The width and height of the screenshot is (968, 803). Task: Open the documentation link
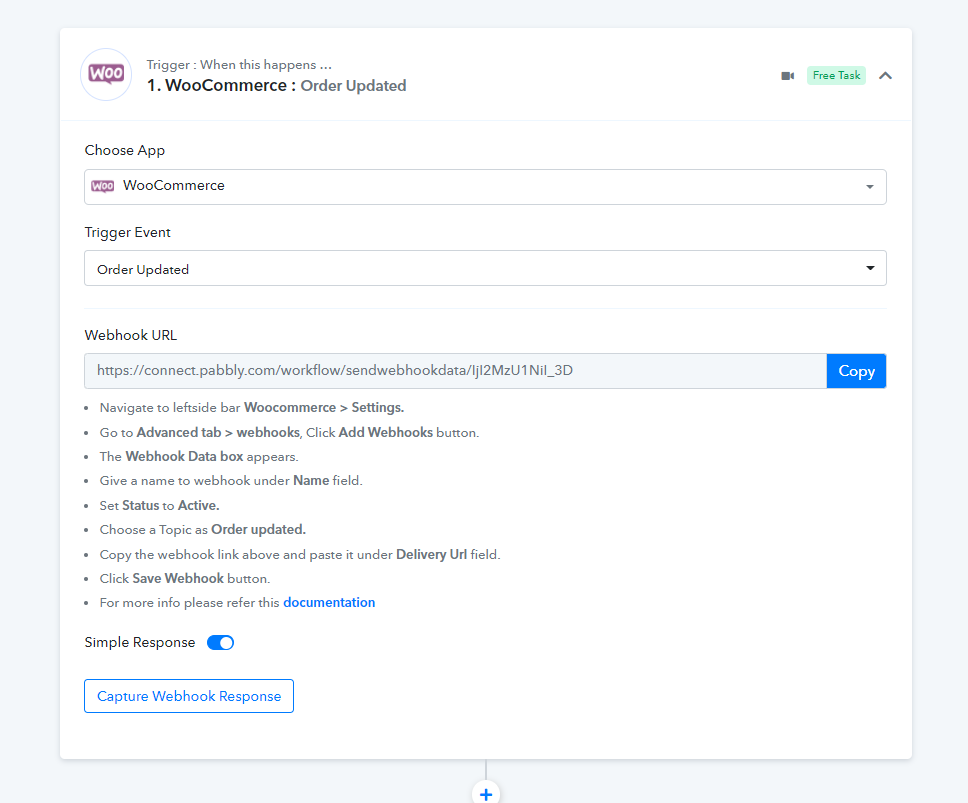(x=329, y=602)
